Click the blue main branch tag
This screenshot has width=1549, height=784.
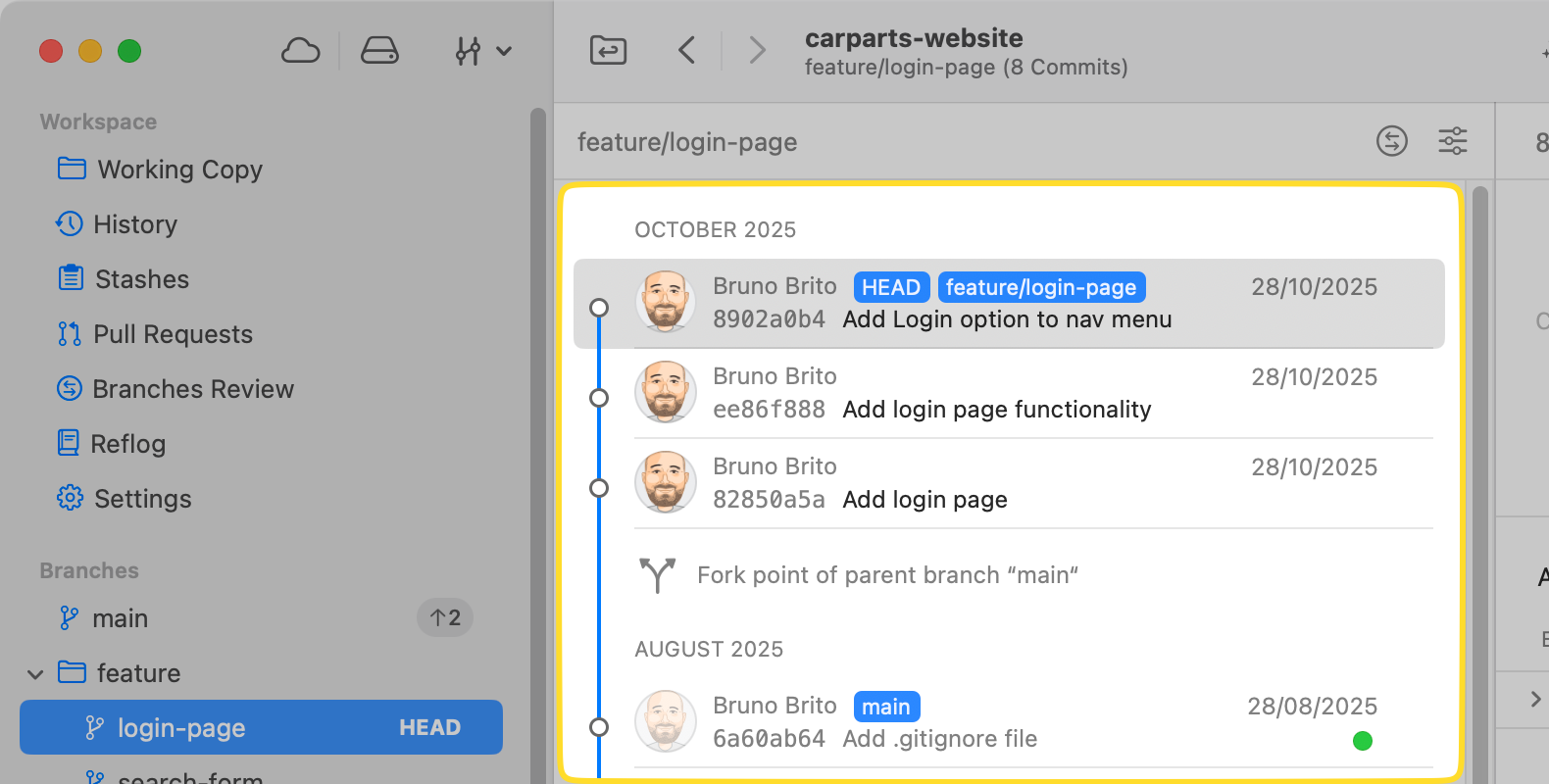(x=886, y=707)
